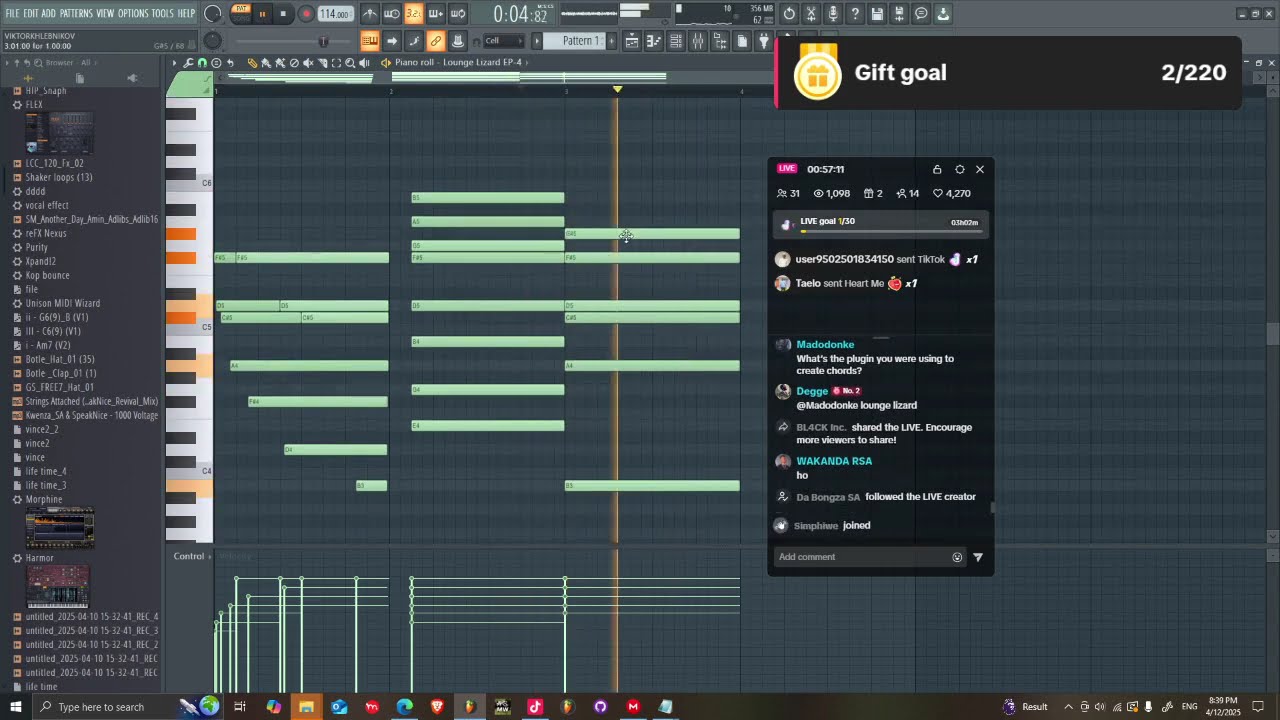Arm the red record button
1280x720 pixels.
click(306, 14)
